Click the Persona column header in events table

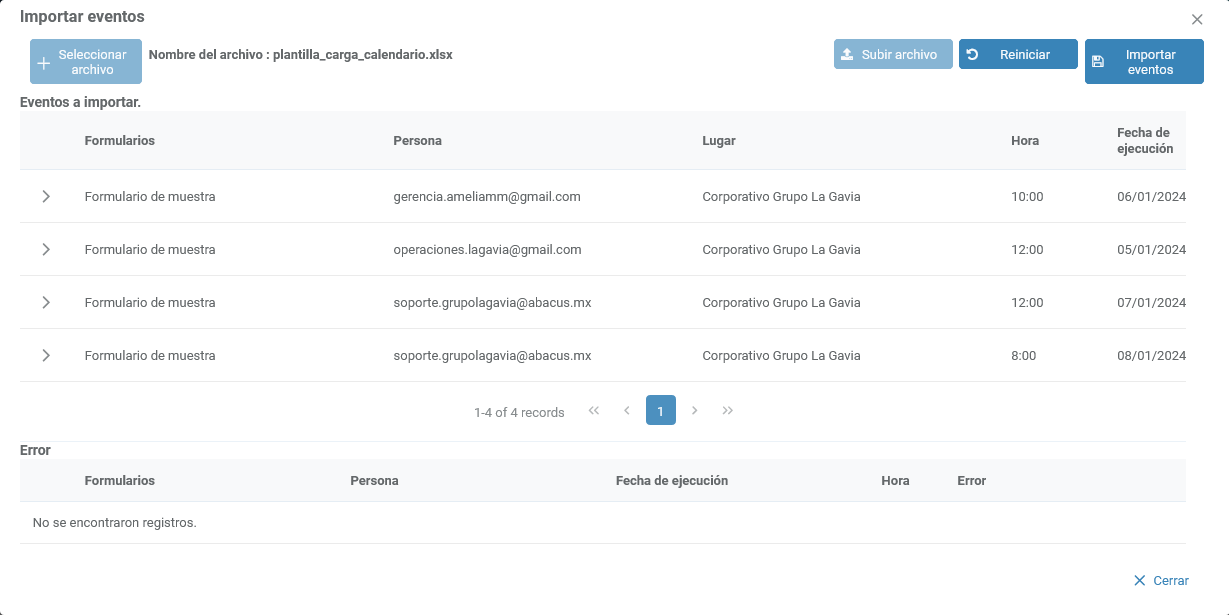(417, 141)
